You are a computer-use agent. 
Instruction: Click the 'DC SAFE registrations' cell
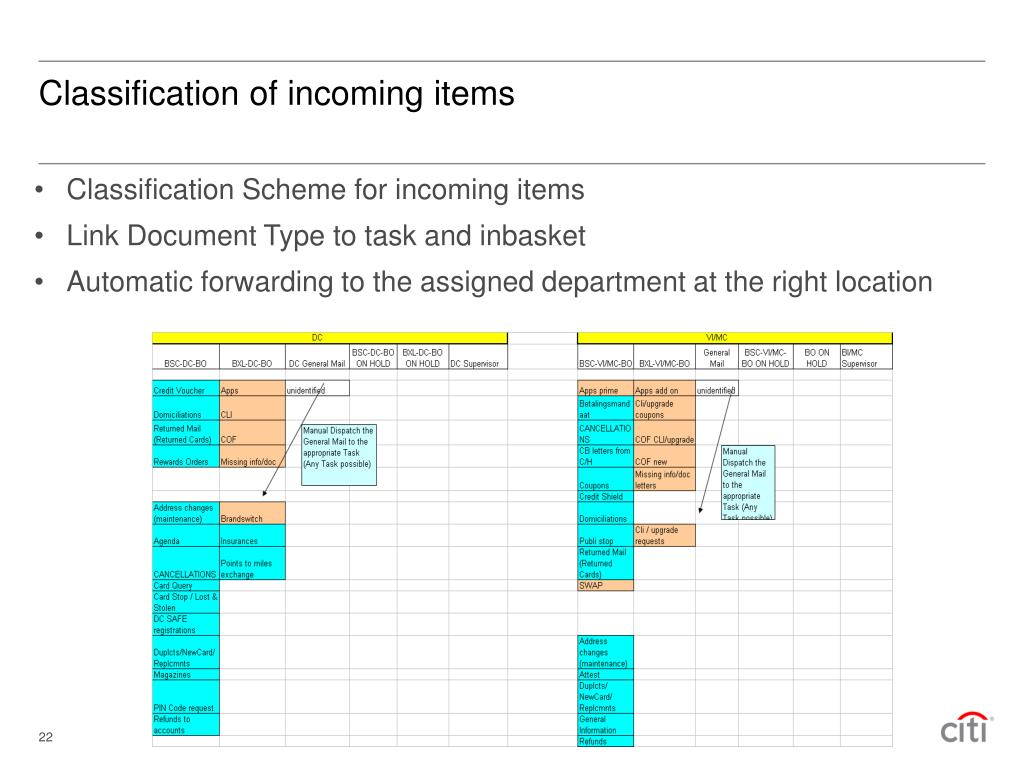[186, 624]
